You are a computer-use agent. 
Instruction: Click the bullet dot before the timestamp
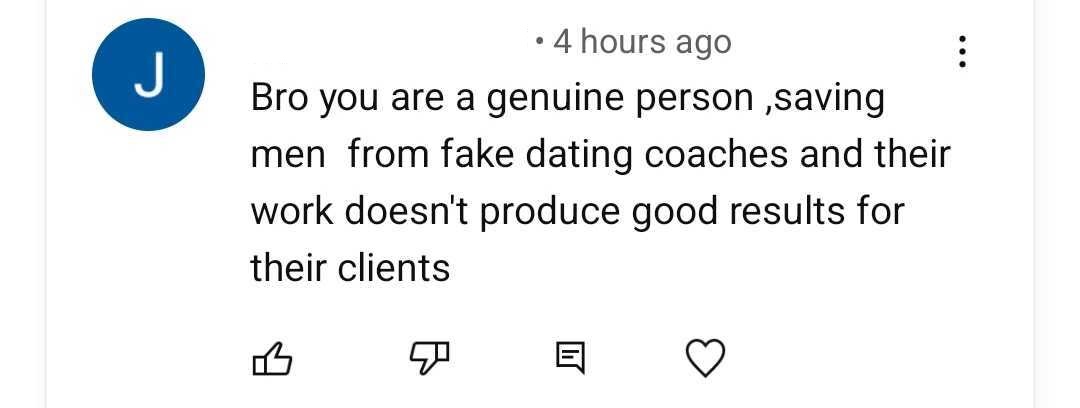pyautogui.click(x=540, y=42)
